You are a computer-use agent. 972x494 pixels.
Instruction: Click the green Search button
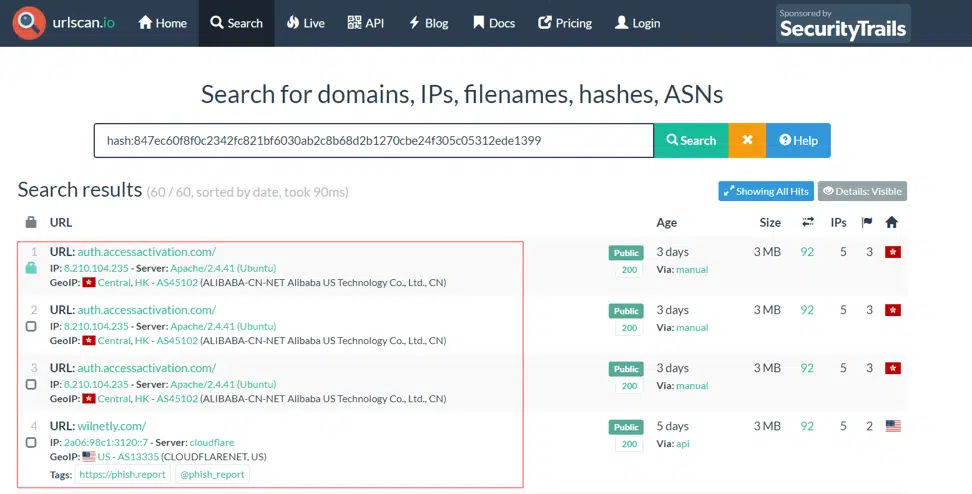[x=691, y=141]
